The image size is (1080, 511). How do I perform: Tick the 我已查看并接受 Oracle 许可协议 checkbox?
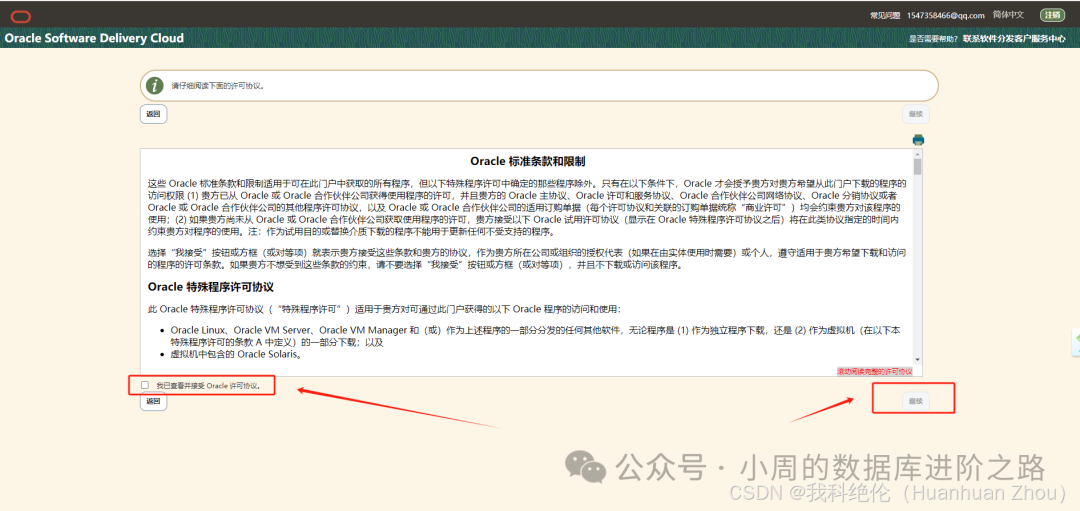[145, 385]
